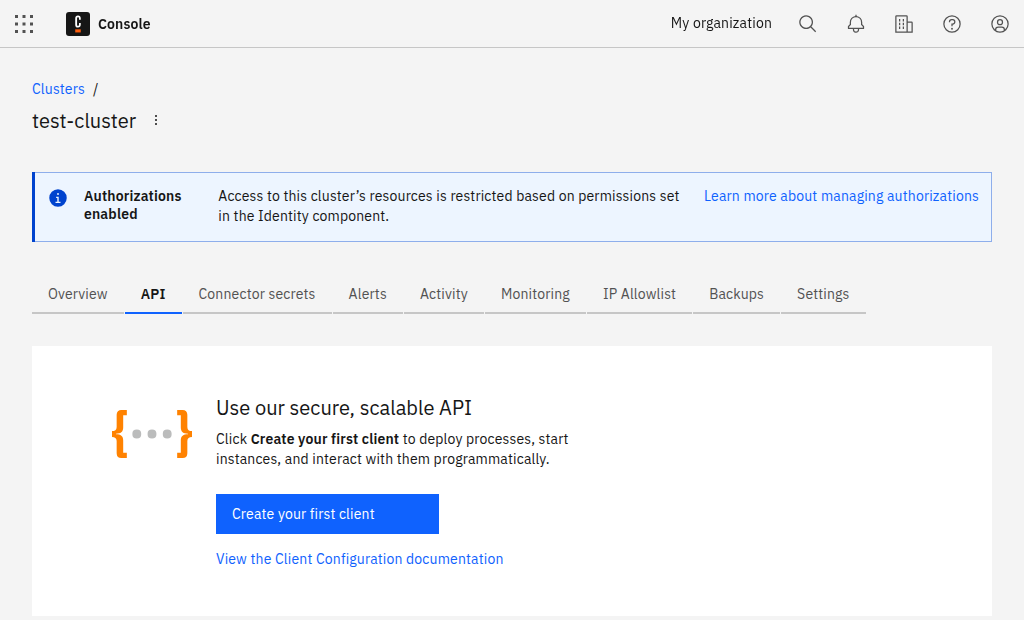Switch to the Overview tab

coord(78,294)
